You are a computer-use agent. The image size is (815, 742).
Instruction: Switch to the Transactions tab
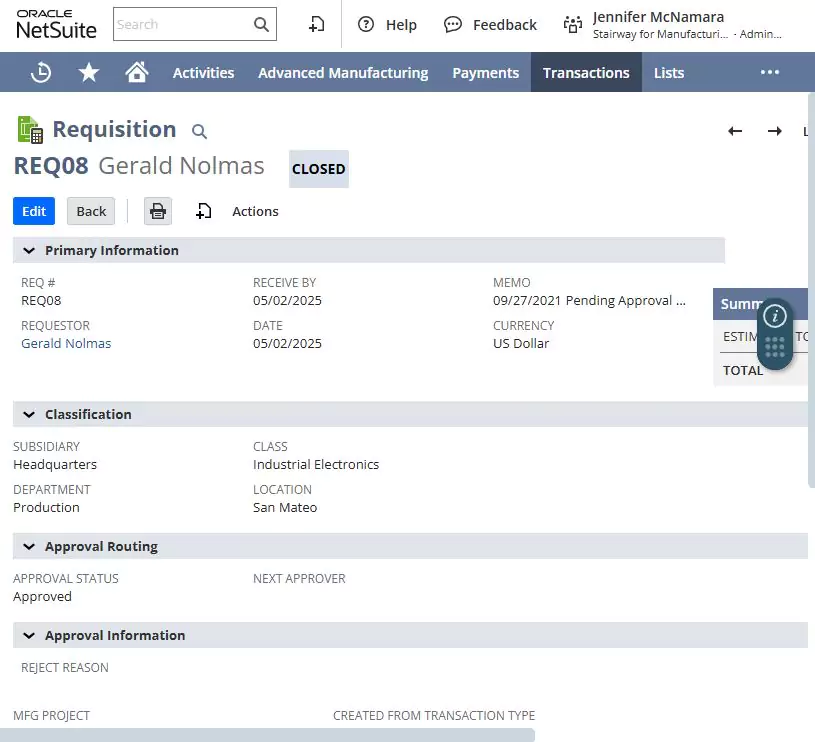pos(586,72)
